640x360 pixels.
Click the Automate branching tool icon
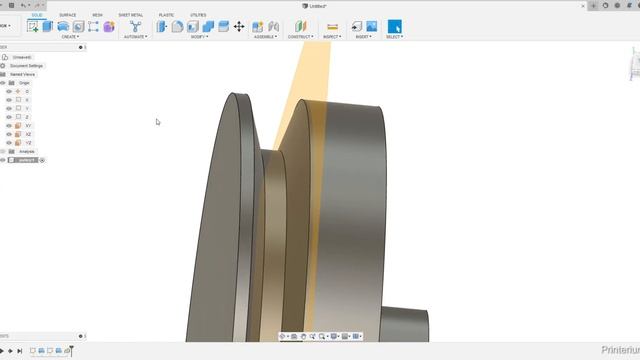point(136,27)
